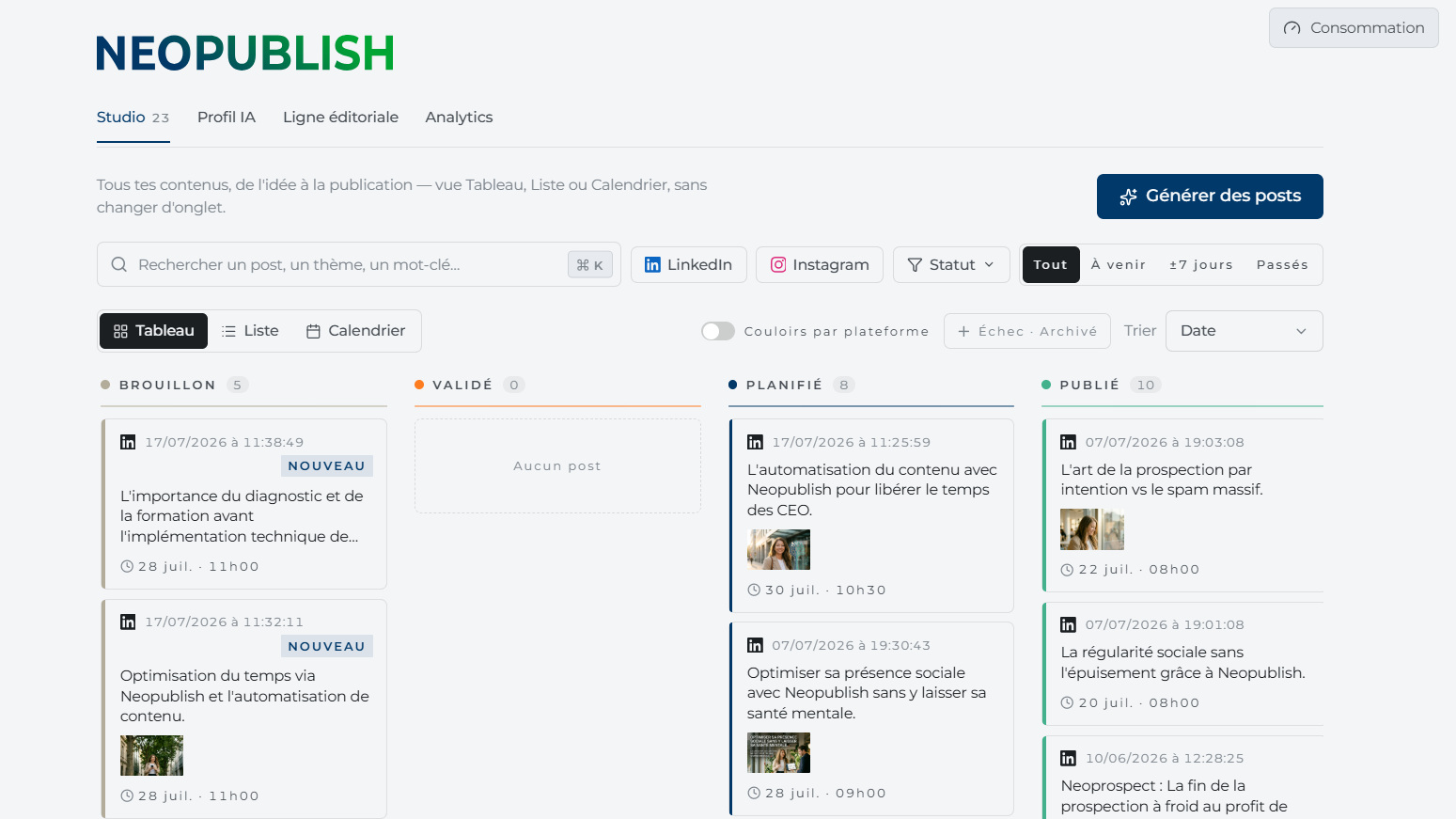Switch to the Calendrier view
This screenshot has width=1456, height=819.
click(x=356, y=331)
